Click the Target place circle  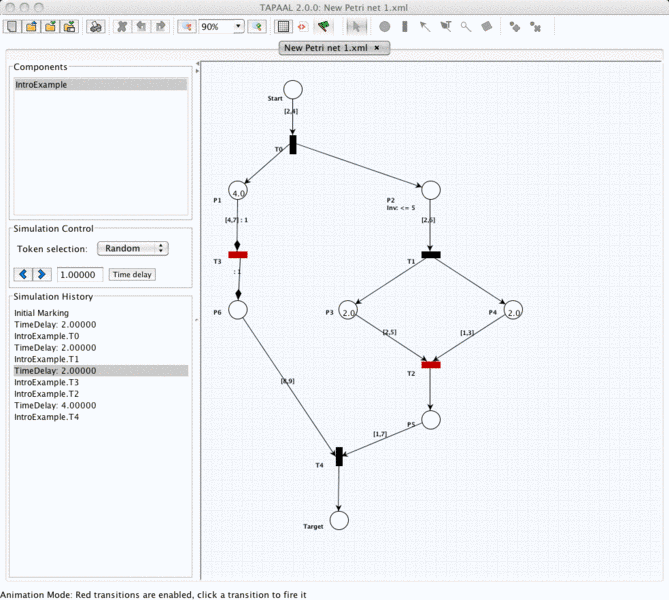339,520
